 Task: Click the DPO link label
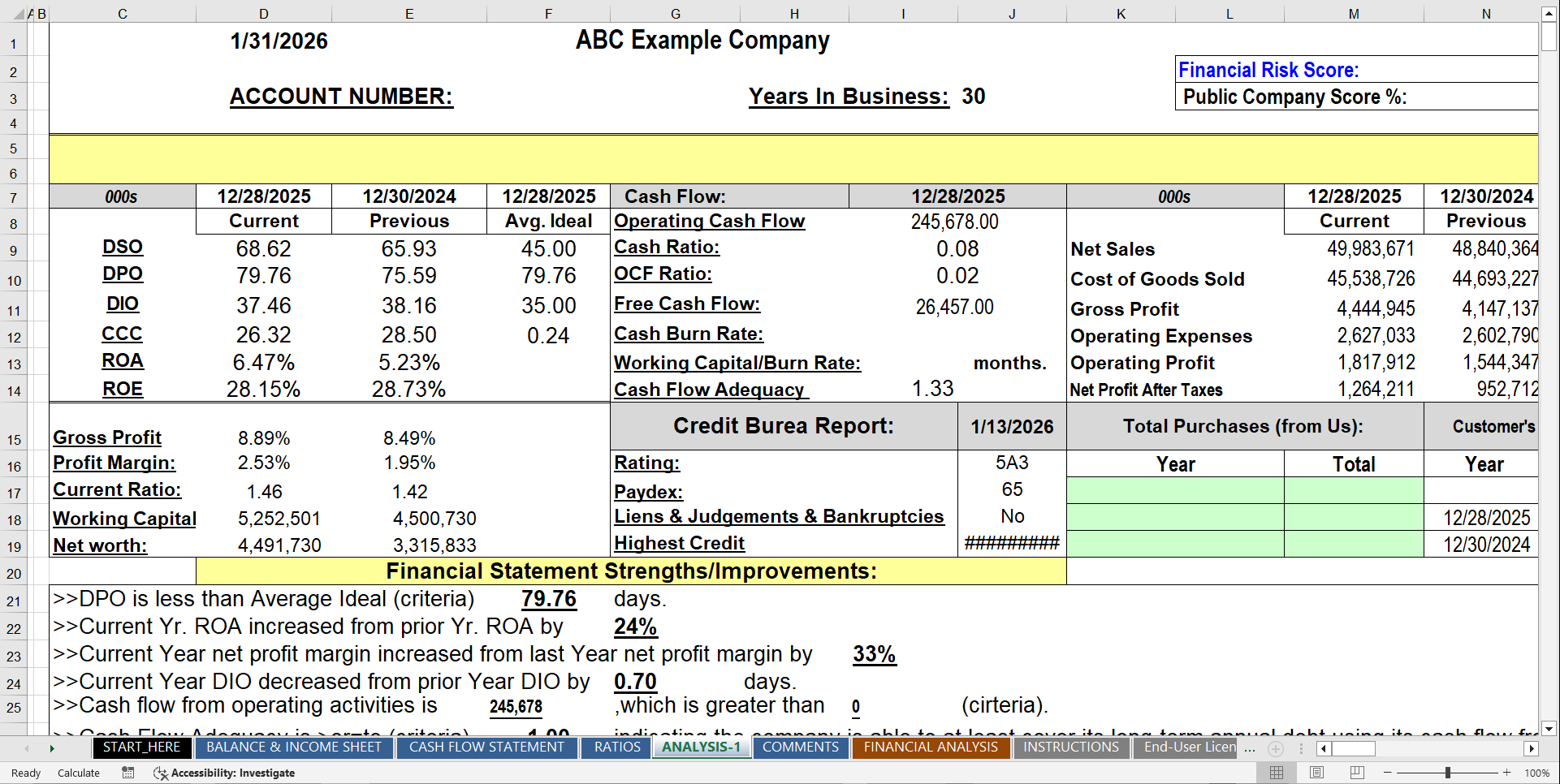(x=123, y=274)
